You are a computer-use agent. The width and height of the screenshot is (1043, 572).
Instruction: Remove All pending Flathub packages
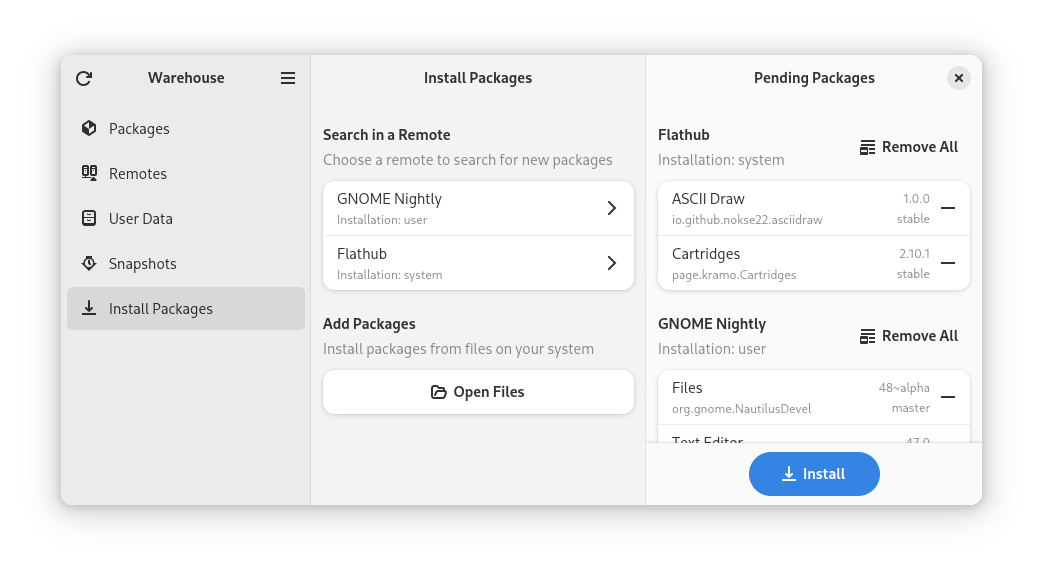tap(908, 147)
